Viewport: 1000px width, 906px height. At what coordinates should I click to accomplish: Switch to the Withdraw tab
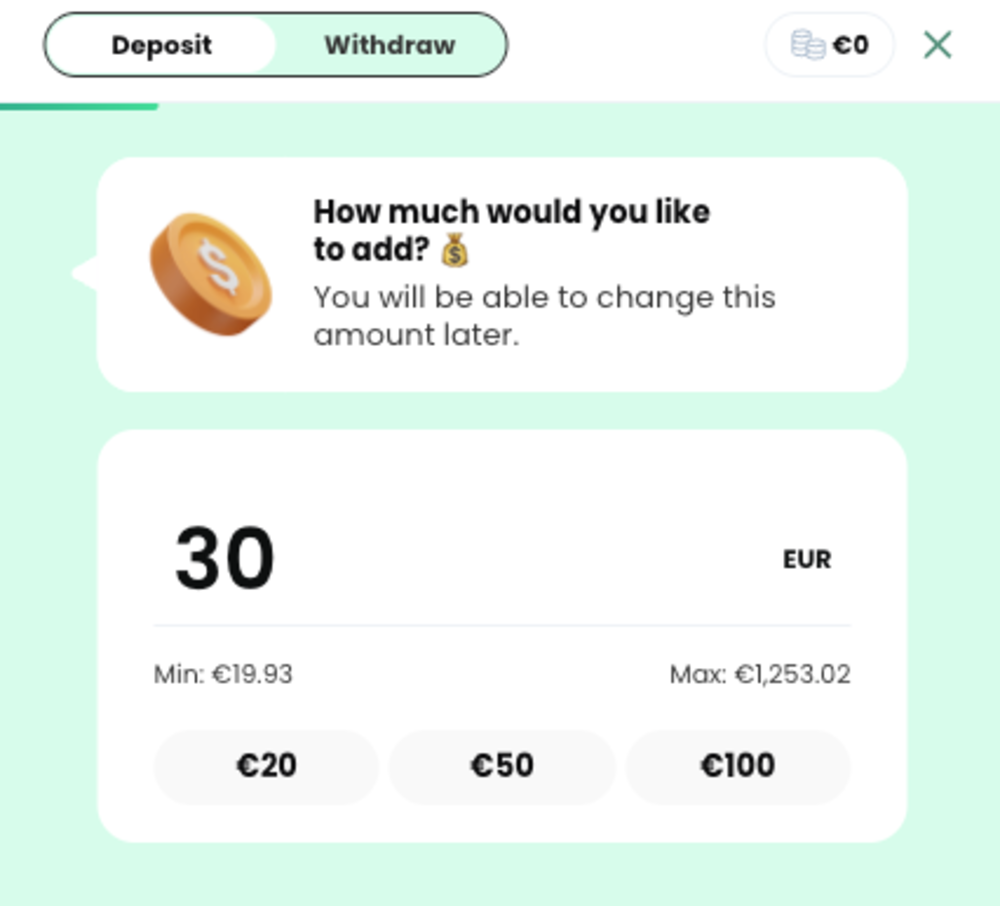pos(389,45)
